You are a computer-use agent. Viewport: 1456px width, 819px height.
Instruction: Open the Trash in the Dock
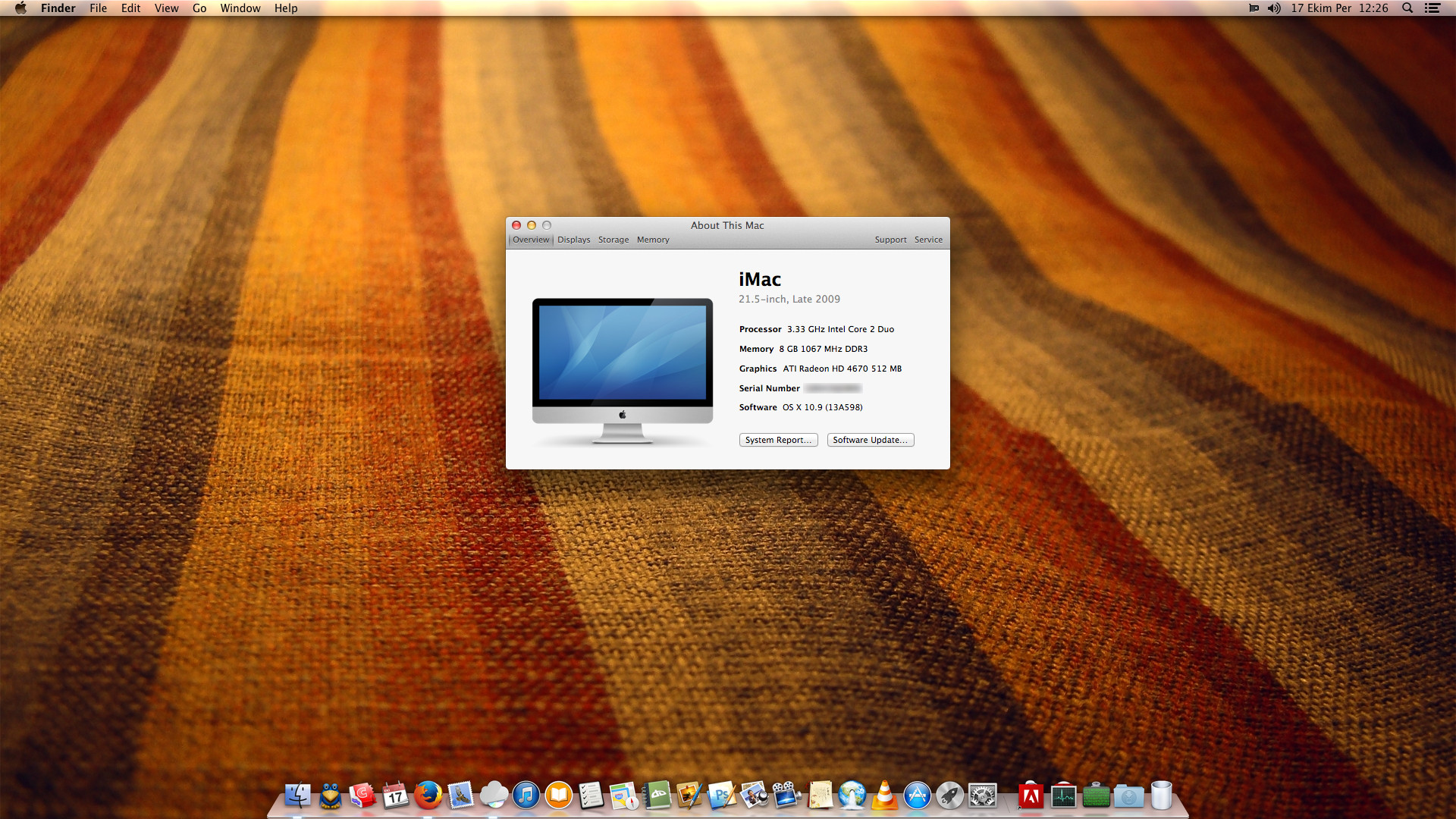(x=1162, y=795)
